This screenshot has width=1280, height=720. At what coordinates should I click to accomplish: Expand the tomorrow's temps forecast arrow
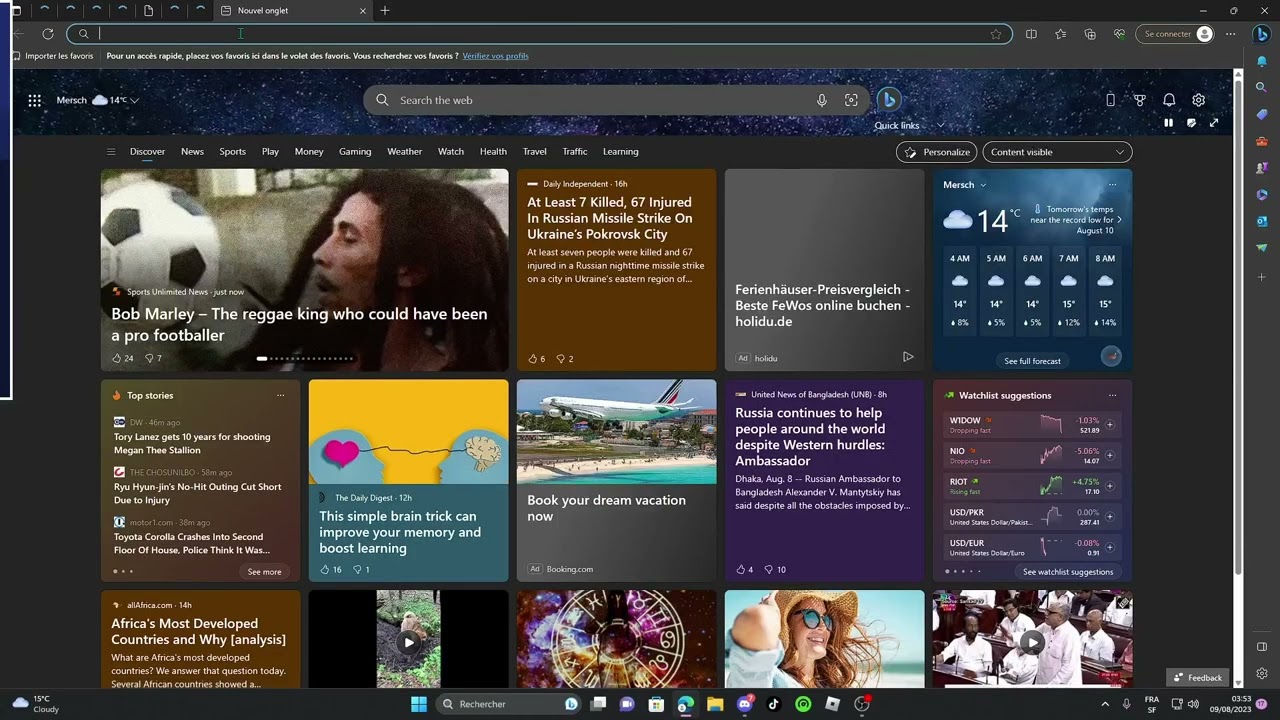pos(1119,220)
